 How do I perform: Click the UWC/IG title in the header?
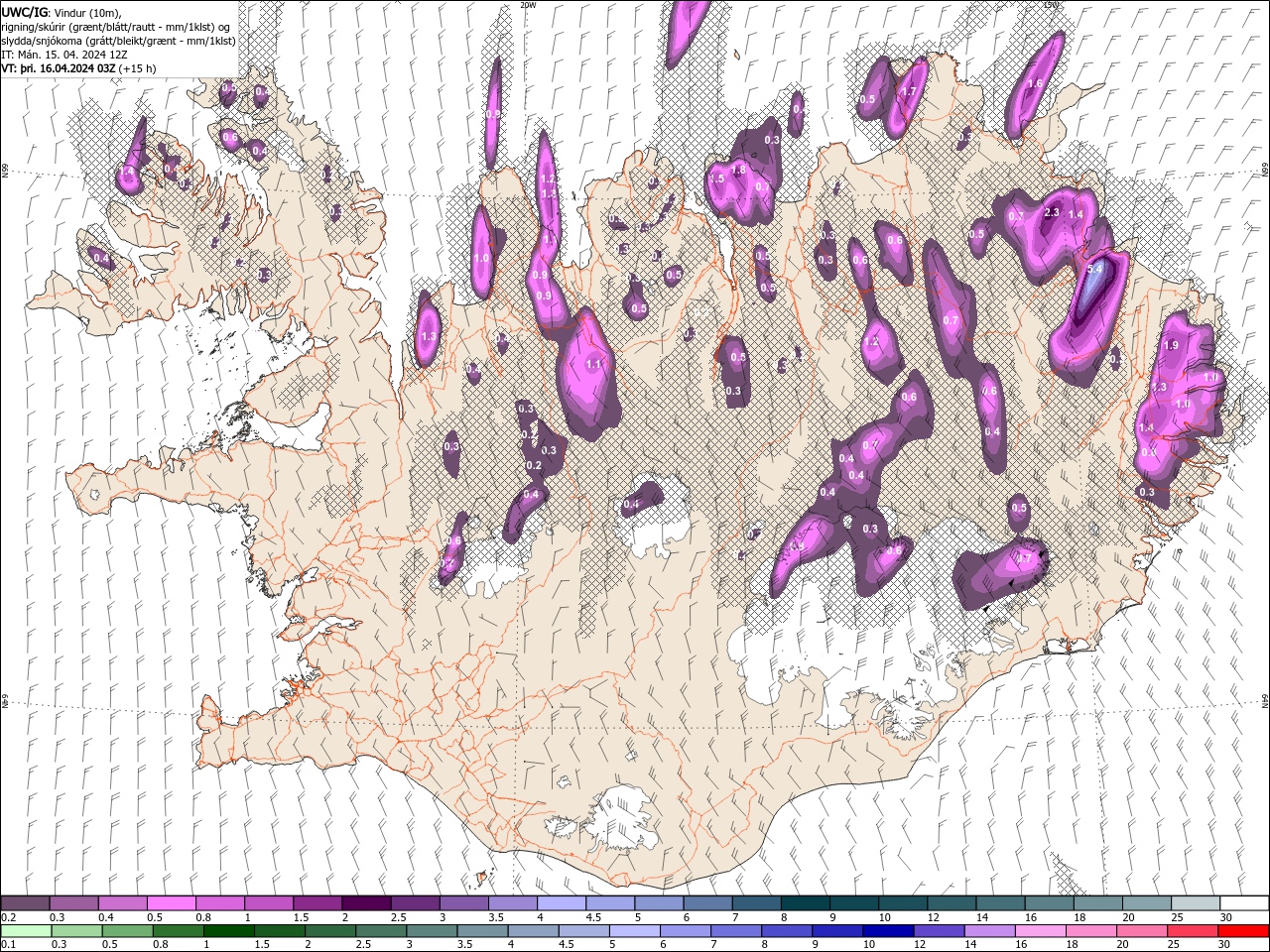coord(24,12)
